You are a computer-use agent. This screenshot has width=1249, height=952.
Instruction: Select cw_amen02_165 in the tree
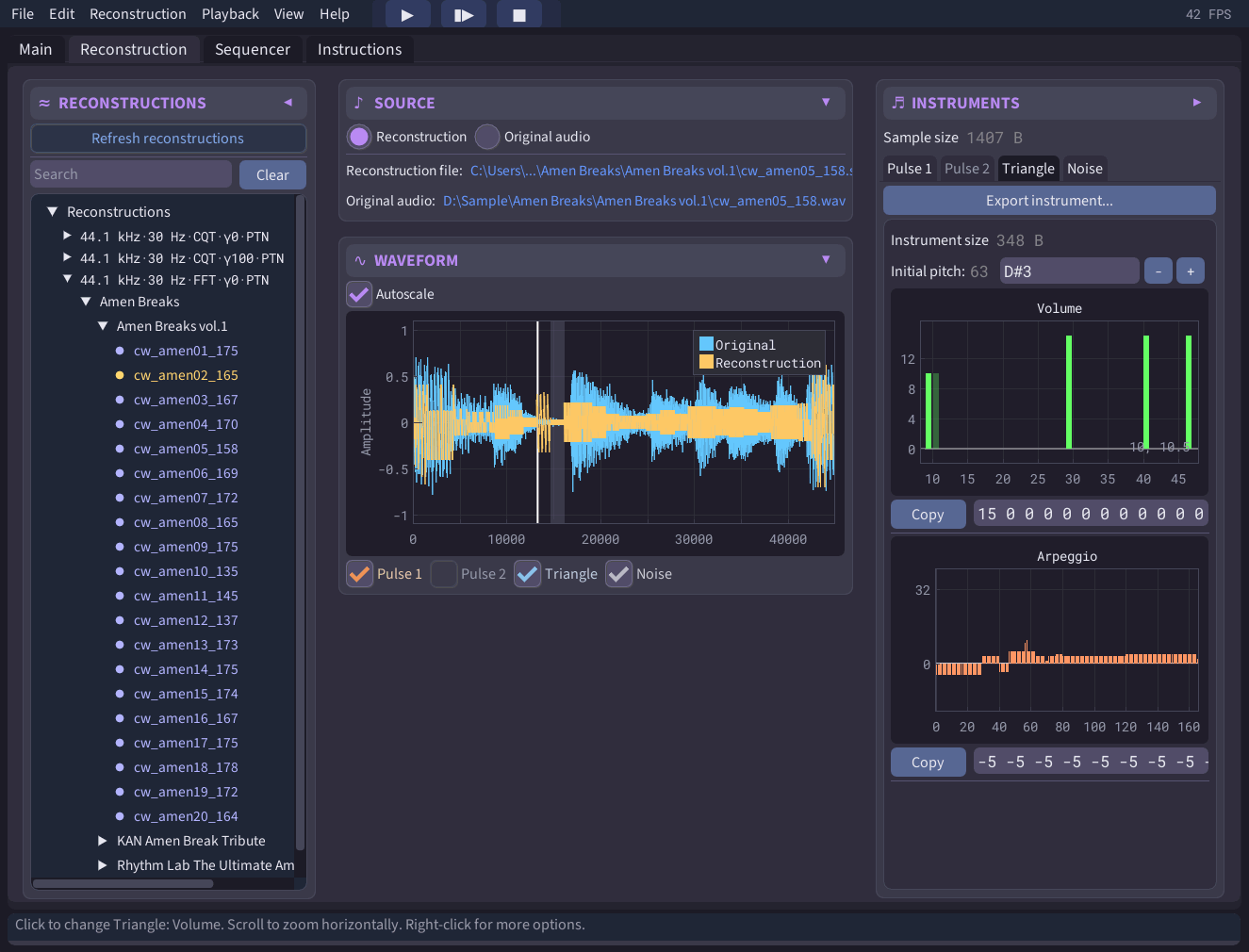[186, 375]
